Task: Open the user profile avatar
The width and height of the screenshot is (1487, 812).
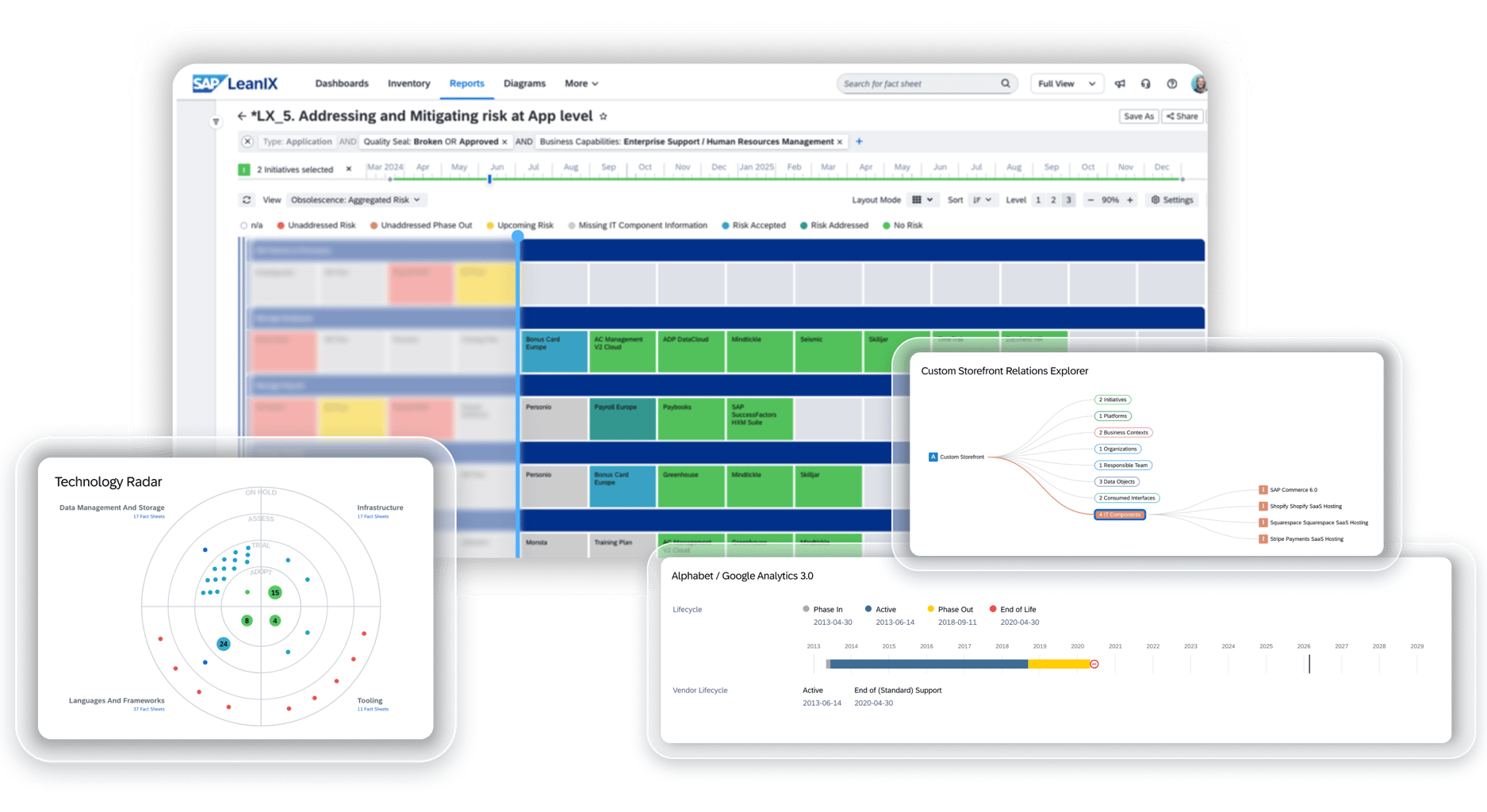Action: [1199, 84]
